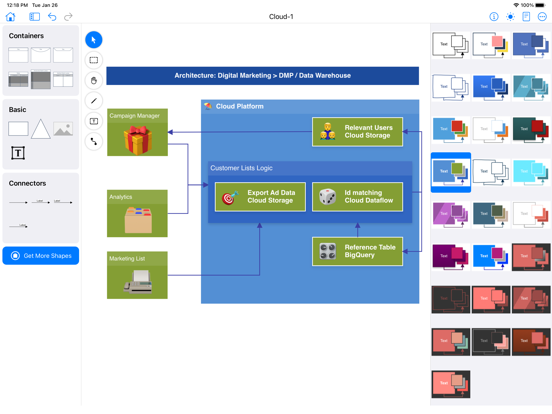Apply the indigo blue style theme
552x414 pixels.
pos(531,45)
